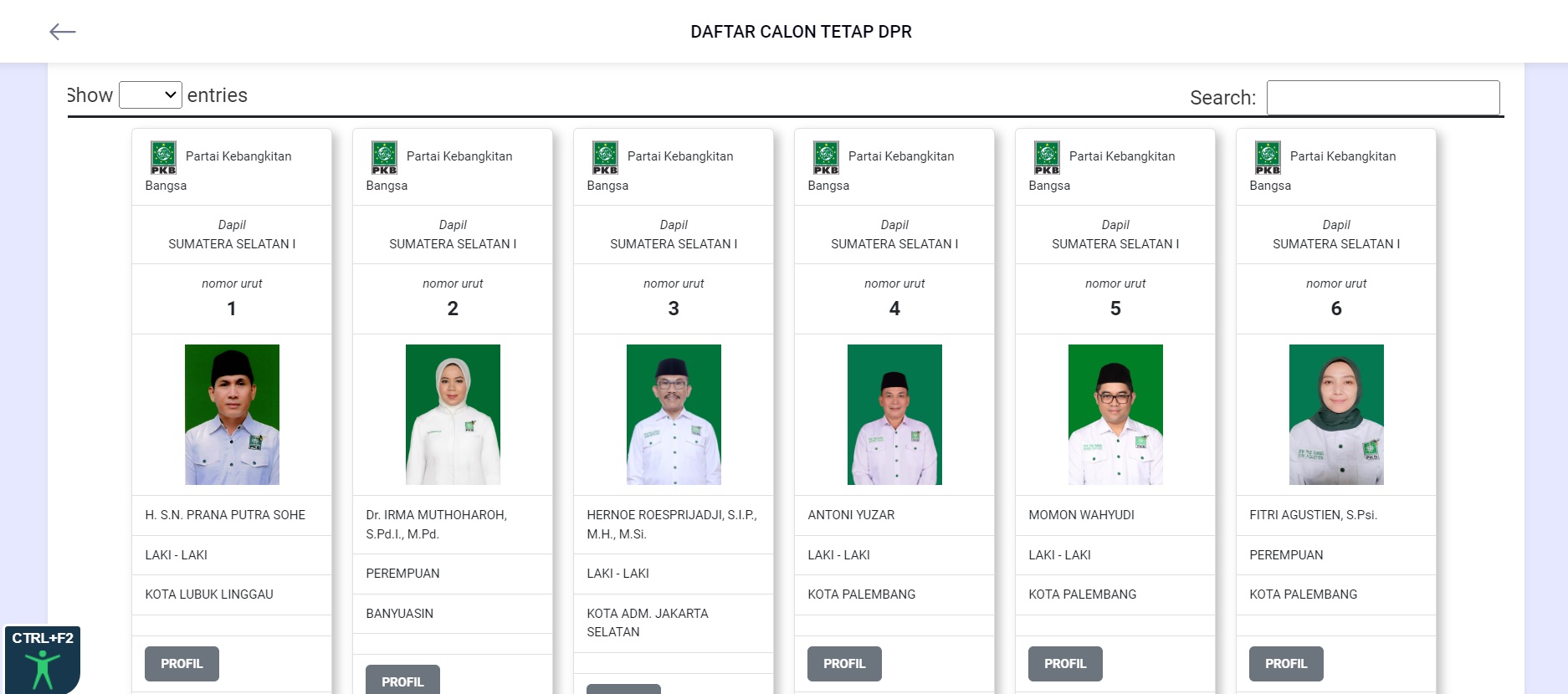This screenshot has width=1568, height=694.
Task: Open the Show entries dropdown
Action: (x=151, y=95)
